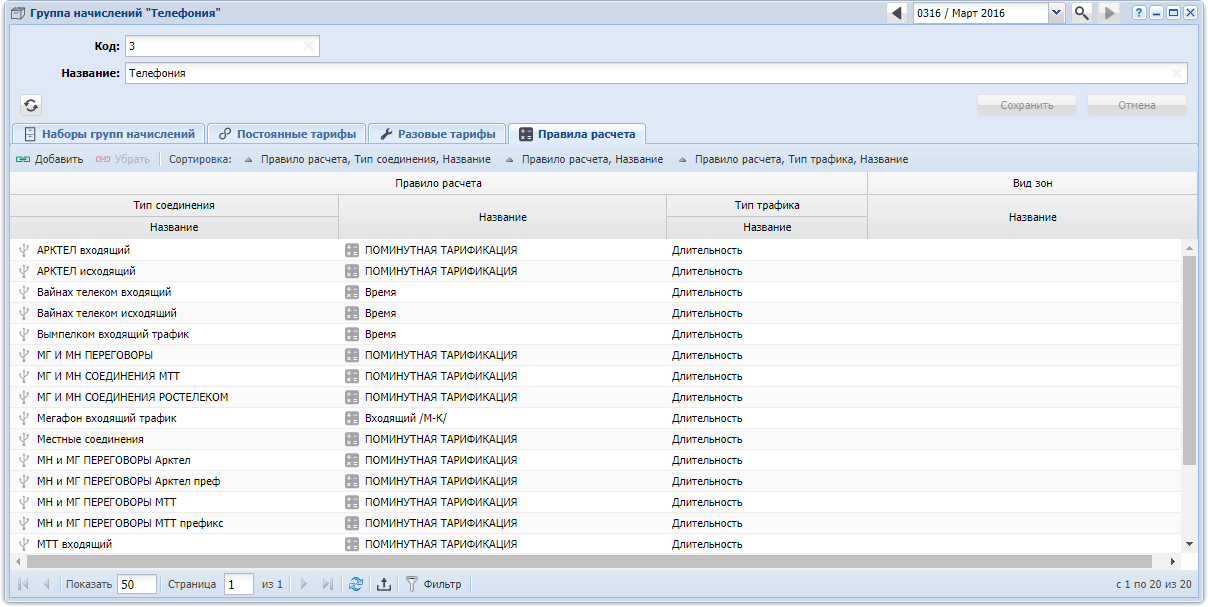Click Время cell in Вайнах телеком исходящий row

[x=503, y=313]
